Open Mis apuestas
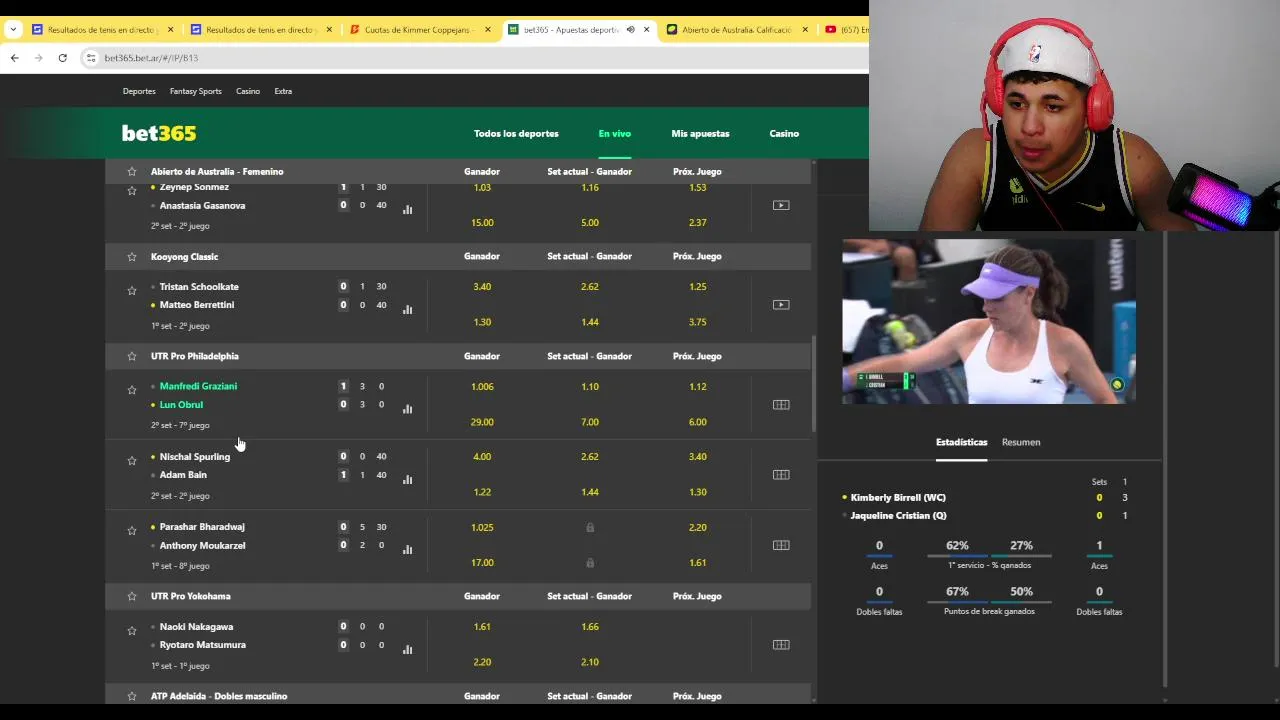Image resolution: width=1280 pixels, height=720 pixels. (x=700, y=134)
